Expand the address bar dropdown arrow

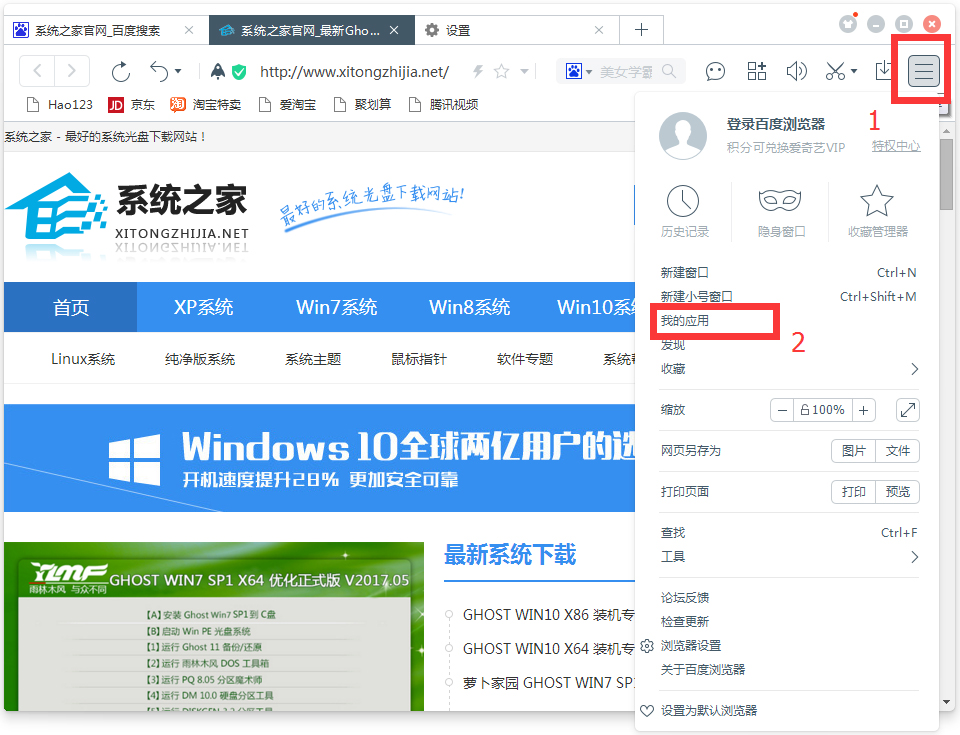[x=524, y=72]
